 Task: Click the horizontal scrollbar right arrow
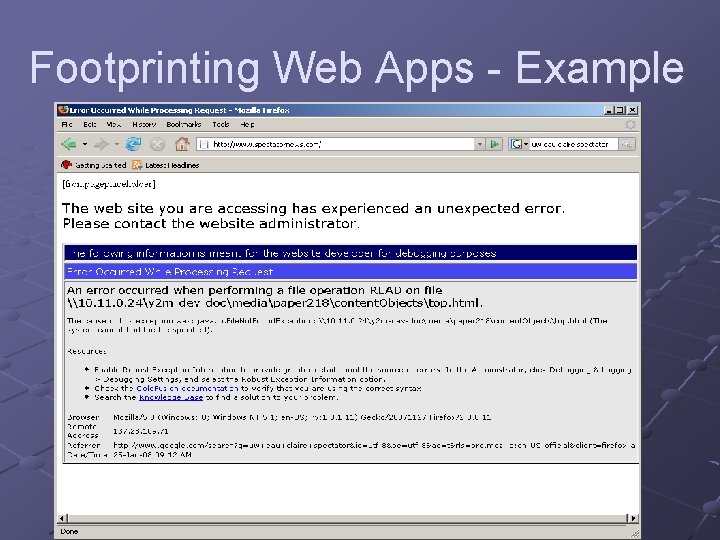pyautogui.click(x=633, y=518)
